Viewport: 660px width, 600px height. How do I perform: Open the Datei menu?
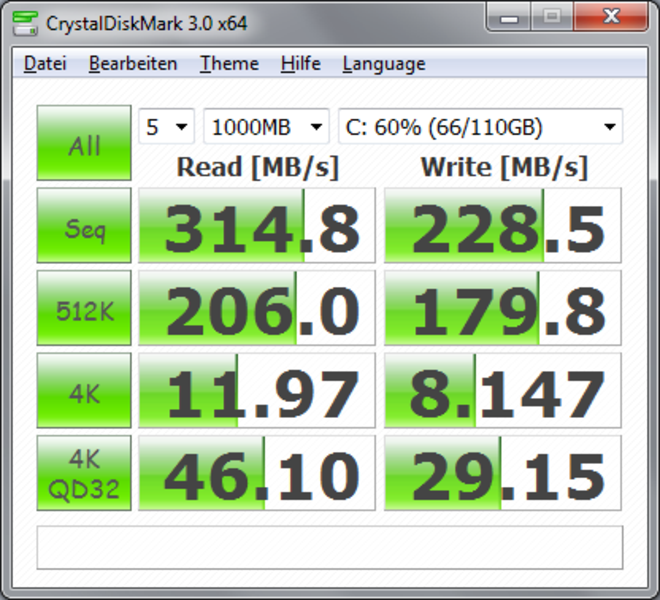click(45, 64)
